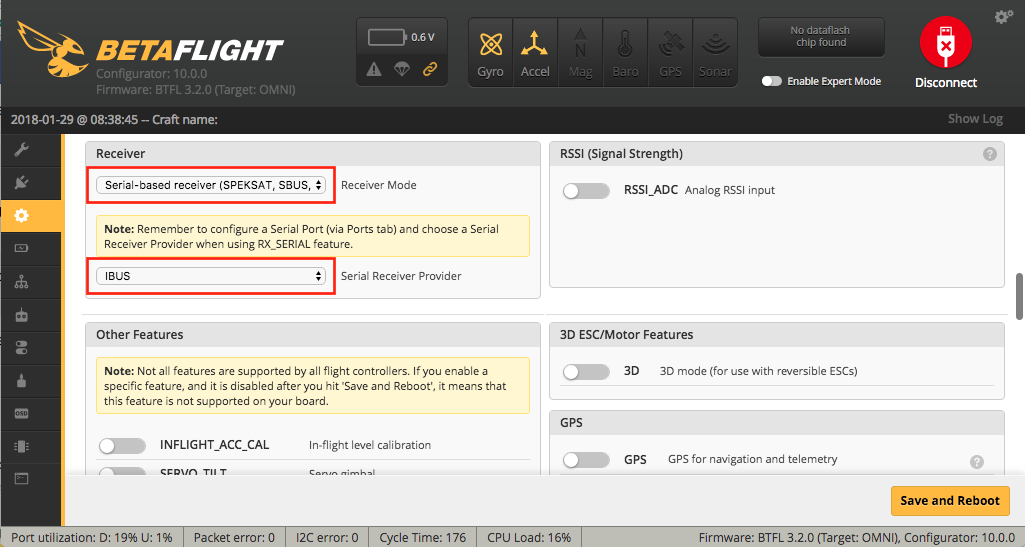Enable GPS for navigation and telemetry switch
Viewport: 1025px width, 547px height.
point(586,459)
